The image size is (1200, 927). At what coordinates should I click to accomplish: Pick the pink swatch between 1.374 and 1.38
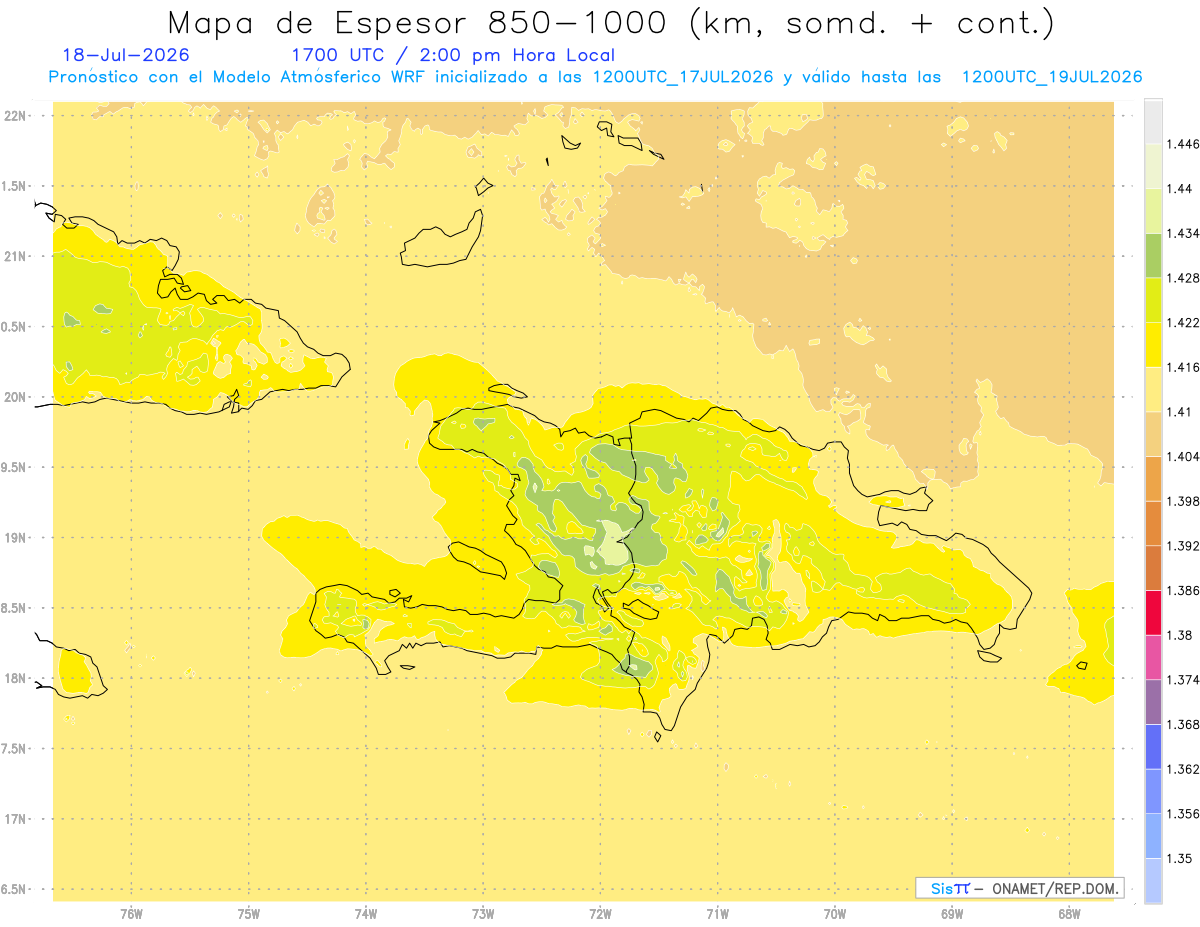tap(1153, 658)
